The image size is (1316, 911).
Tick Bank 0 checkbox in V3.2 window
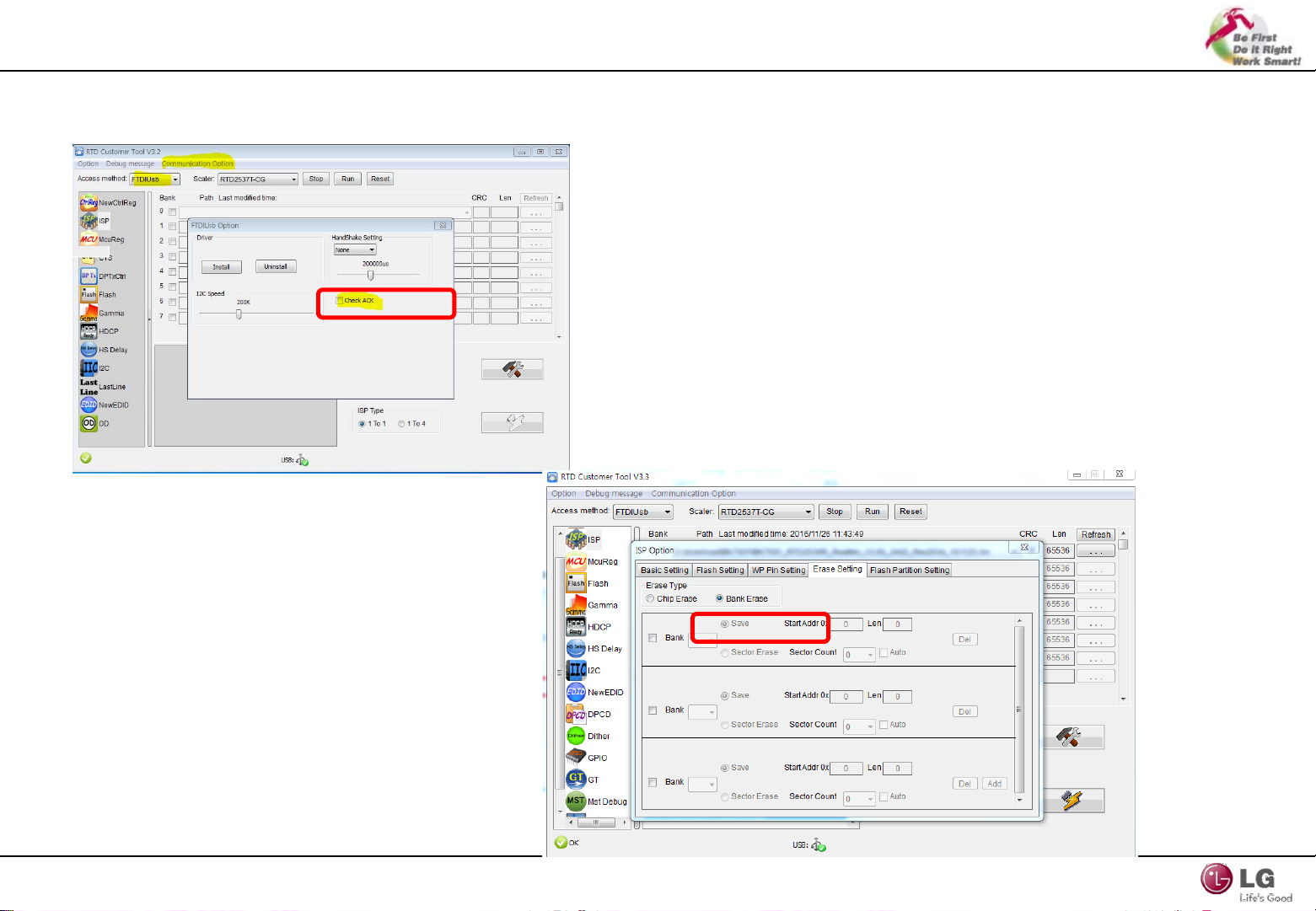pyautogui.click(x=172, y=212)
